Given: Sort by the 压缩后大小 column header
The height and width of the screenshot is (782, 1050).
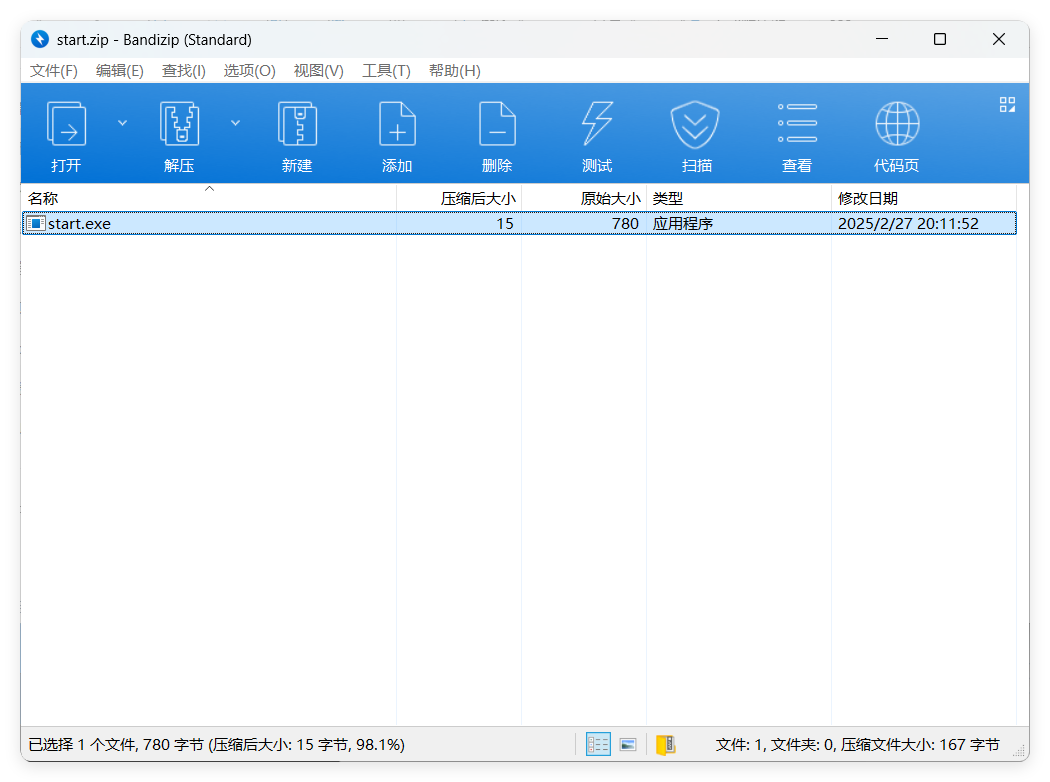Looking at the screenshot, I should coord(459,198).
